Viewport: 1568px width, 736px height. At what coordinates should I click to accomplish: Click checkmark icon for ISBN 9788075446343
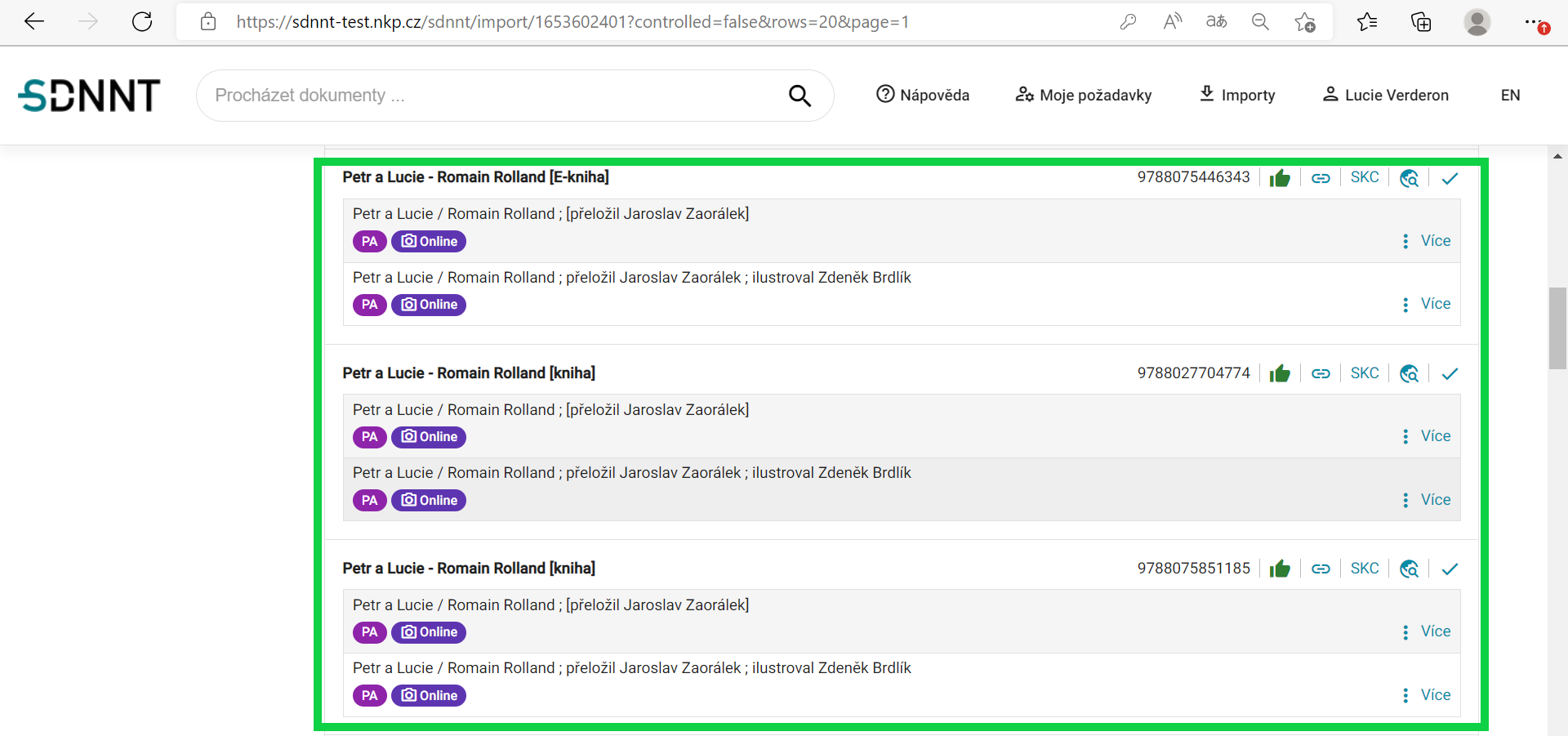pos(1450,178)
